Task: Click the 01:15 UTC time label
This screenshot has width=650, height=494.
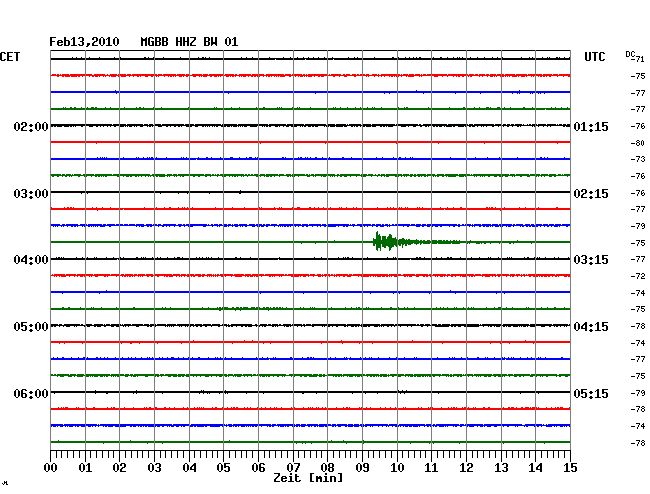Action: 591,126
